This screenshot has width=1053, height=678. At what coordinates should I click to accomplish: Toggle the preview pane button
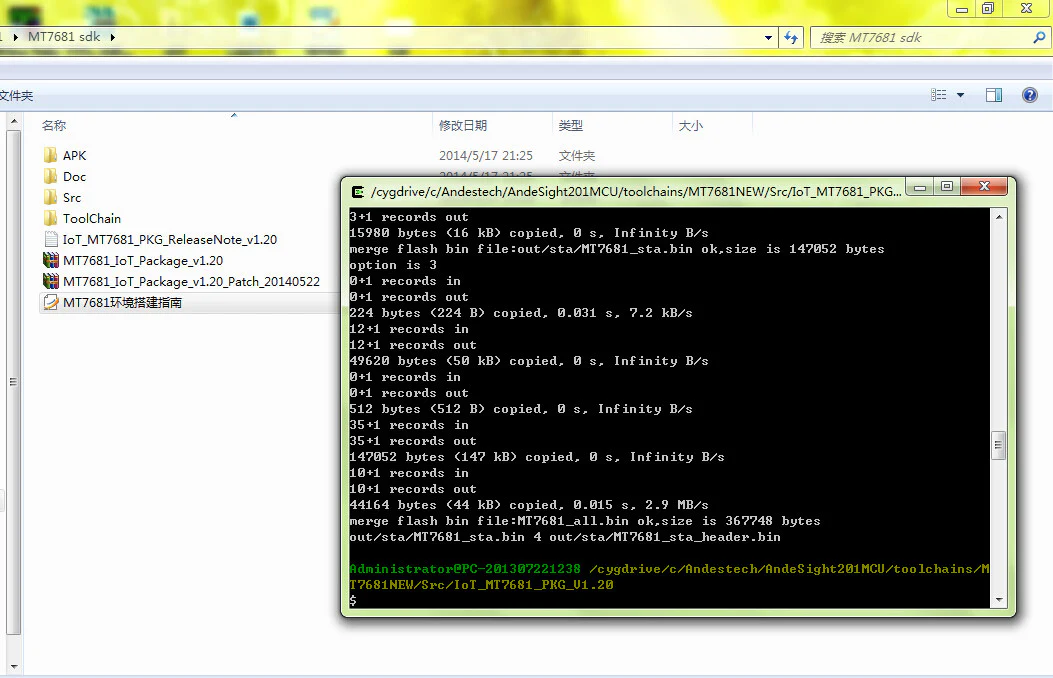(994, 95)
